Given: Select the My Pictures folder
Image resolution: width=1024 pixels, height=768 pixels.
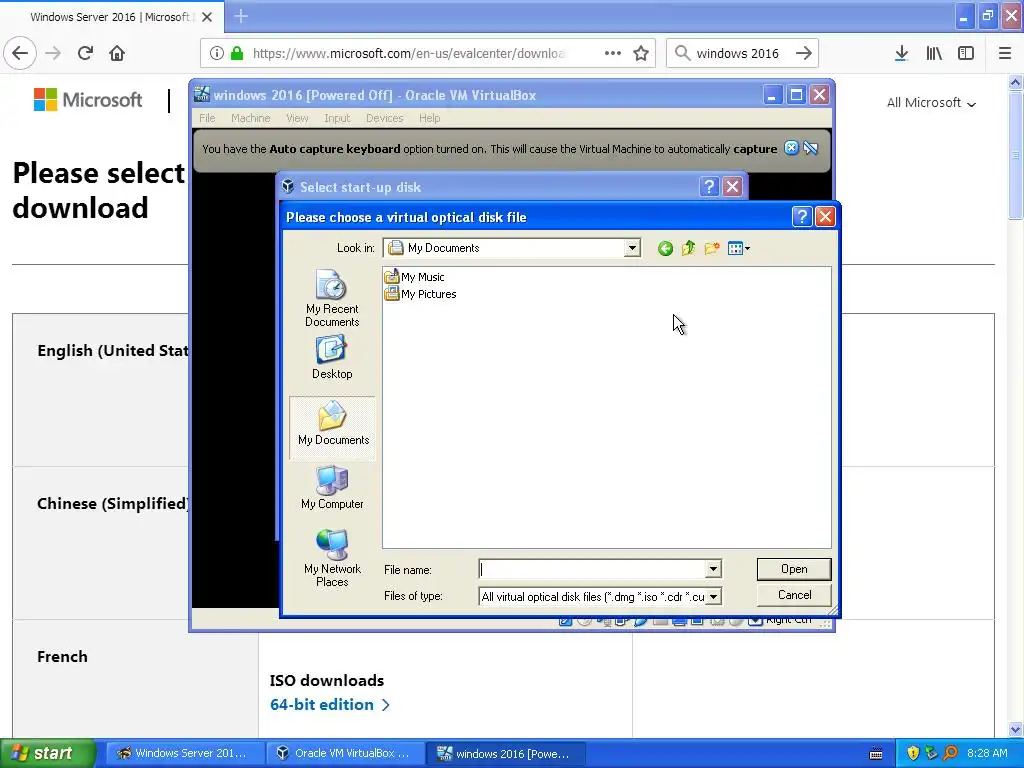Looking at the screenshot, I should [421, 294].
